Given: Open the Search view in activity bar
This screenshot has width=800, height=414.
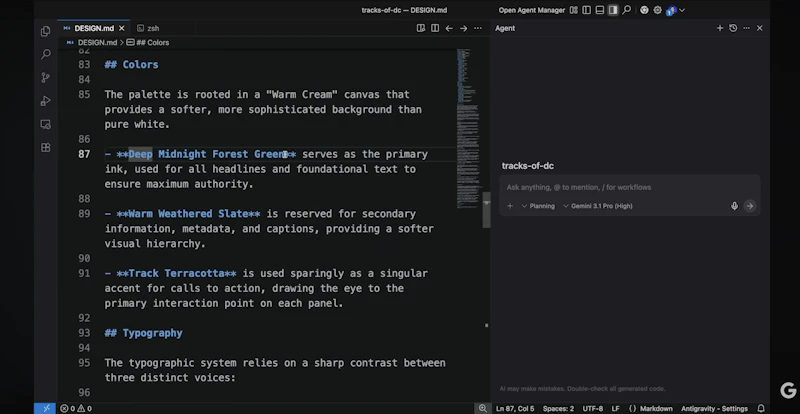Looking at the screenshot, I should point(45,54).
